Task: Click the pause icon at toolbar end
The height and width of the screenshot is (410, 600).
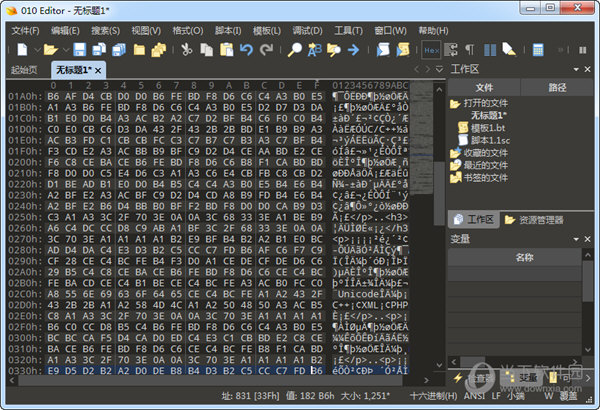Action: click(582, 50)
